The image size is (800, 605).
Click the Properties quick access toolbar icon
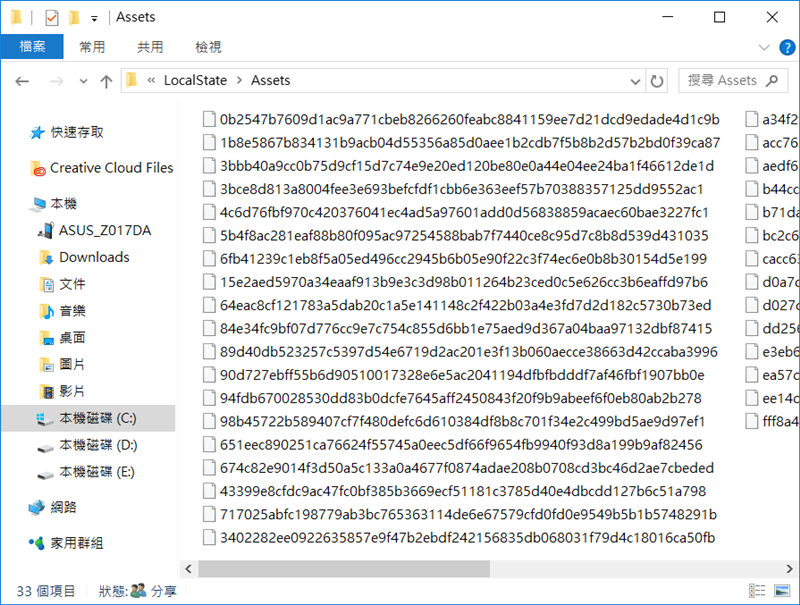point(52,18)
